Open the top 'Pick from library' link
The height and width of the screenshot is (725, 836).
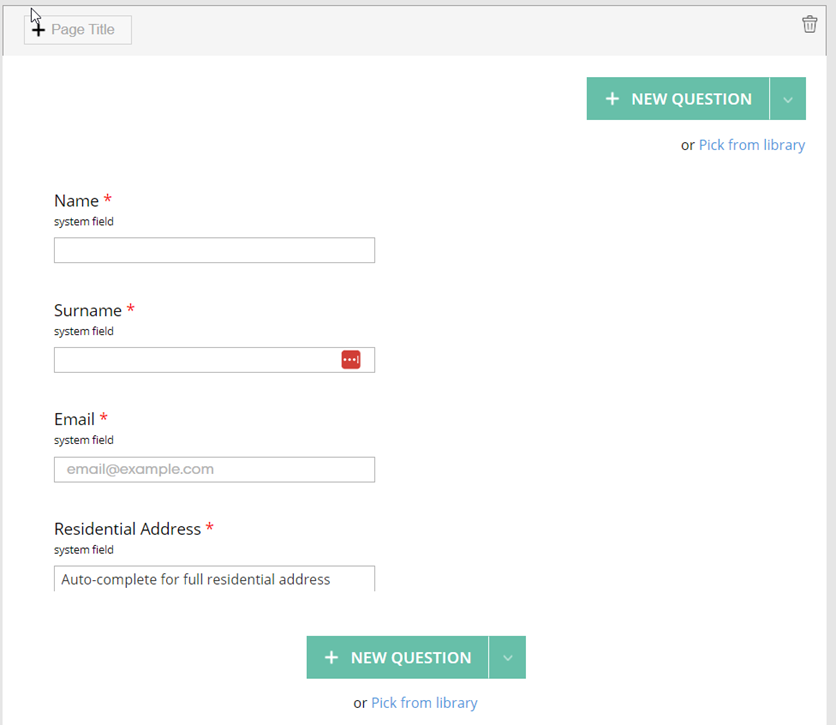(752, 145)
